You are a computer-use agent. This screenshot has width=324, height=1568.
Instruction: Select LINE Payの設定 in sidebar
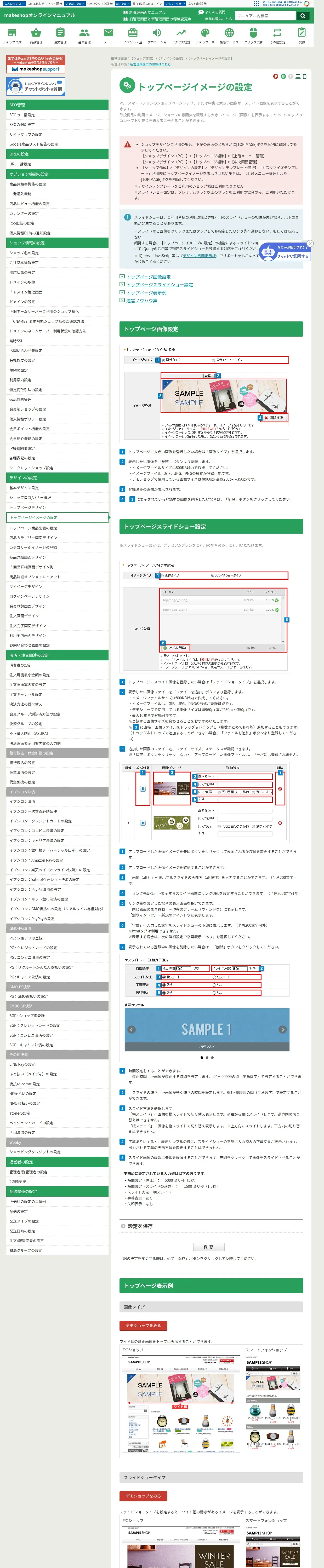(x=57, y=1064)
